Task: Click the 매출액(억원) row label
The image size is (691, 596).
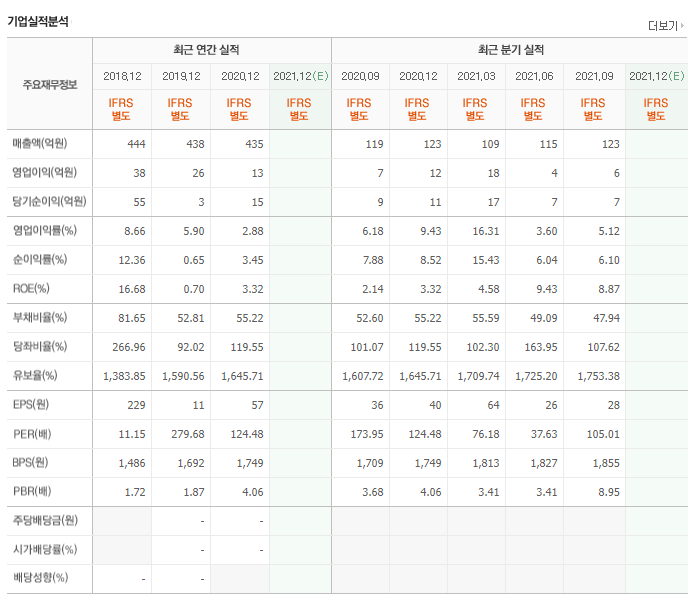Action: [x=40, y=143]
